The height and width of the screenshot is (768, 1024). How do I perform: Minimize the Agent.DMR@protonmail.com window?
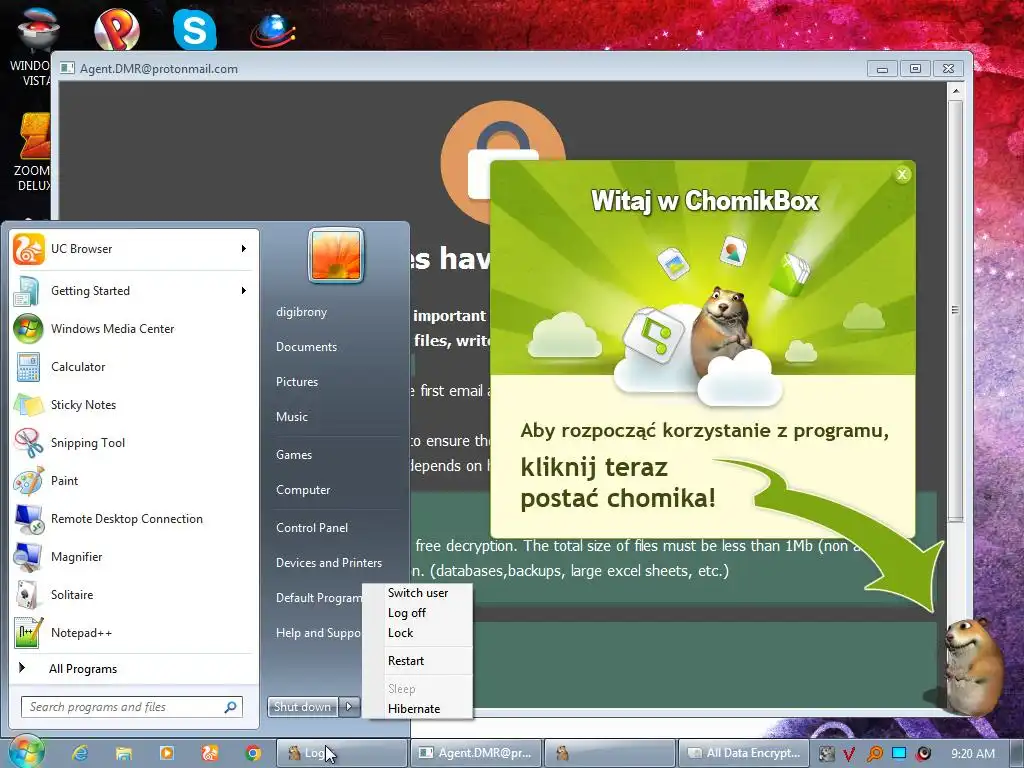point(882,69)
